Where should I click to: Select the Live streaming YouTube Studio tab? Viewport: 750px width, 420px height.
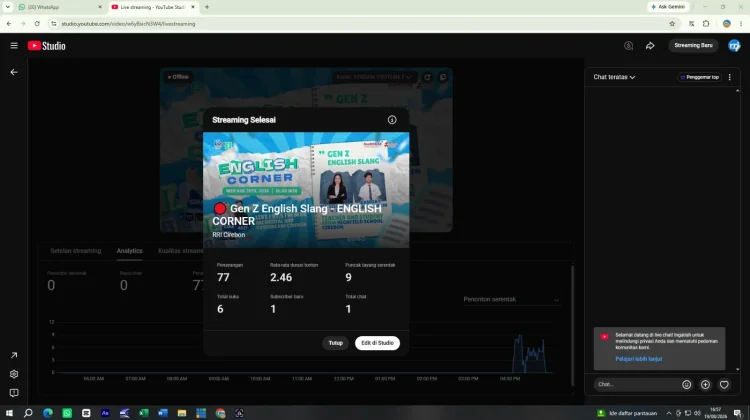pos(152,7)
